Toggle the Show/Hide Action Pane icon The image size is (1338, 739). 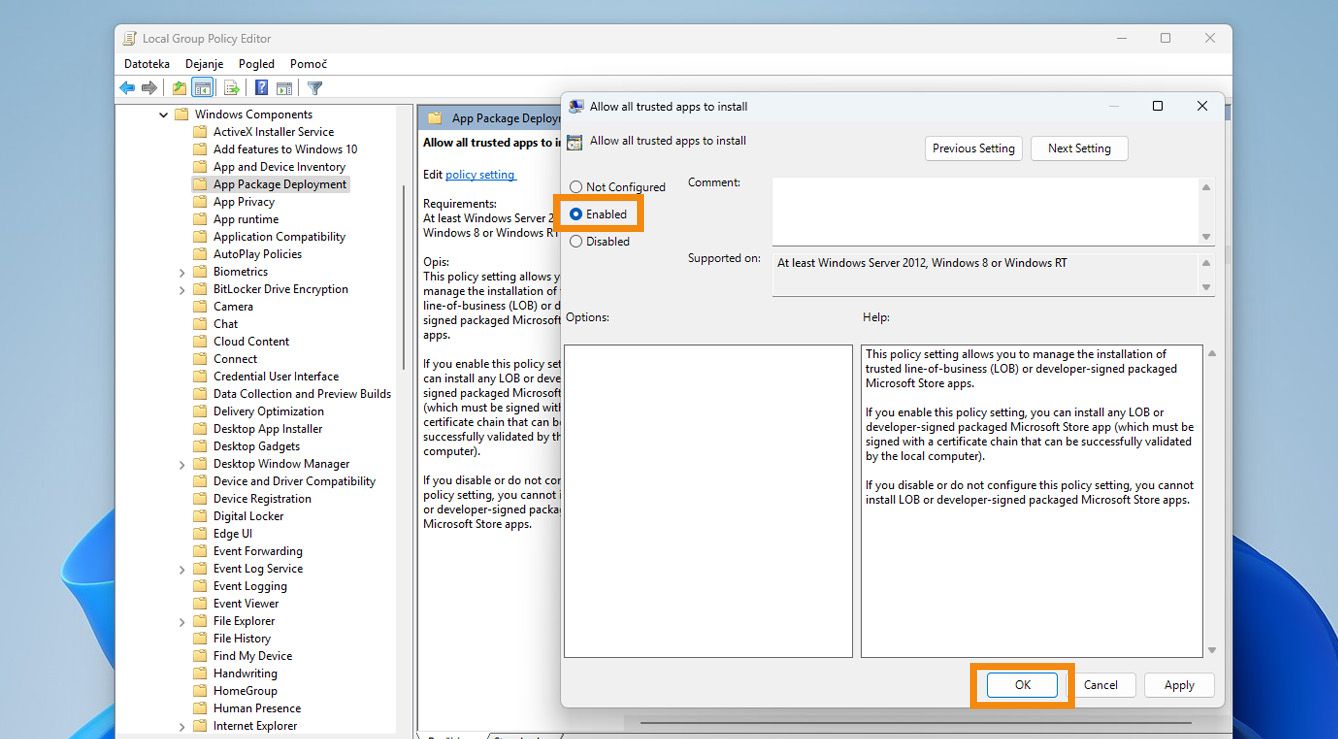point(284,88)
